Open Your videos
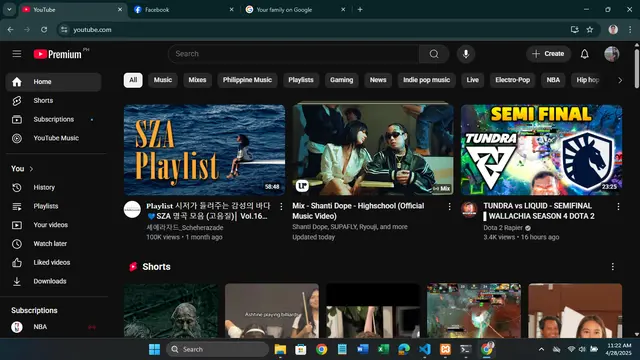Screen dimensions: 640x360 tap(53, 225)
